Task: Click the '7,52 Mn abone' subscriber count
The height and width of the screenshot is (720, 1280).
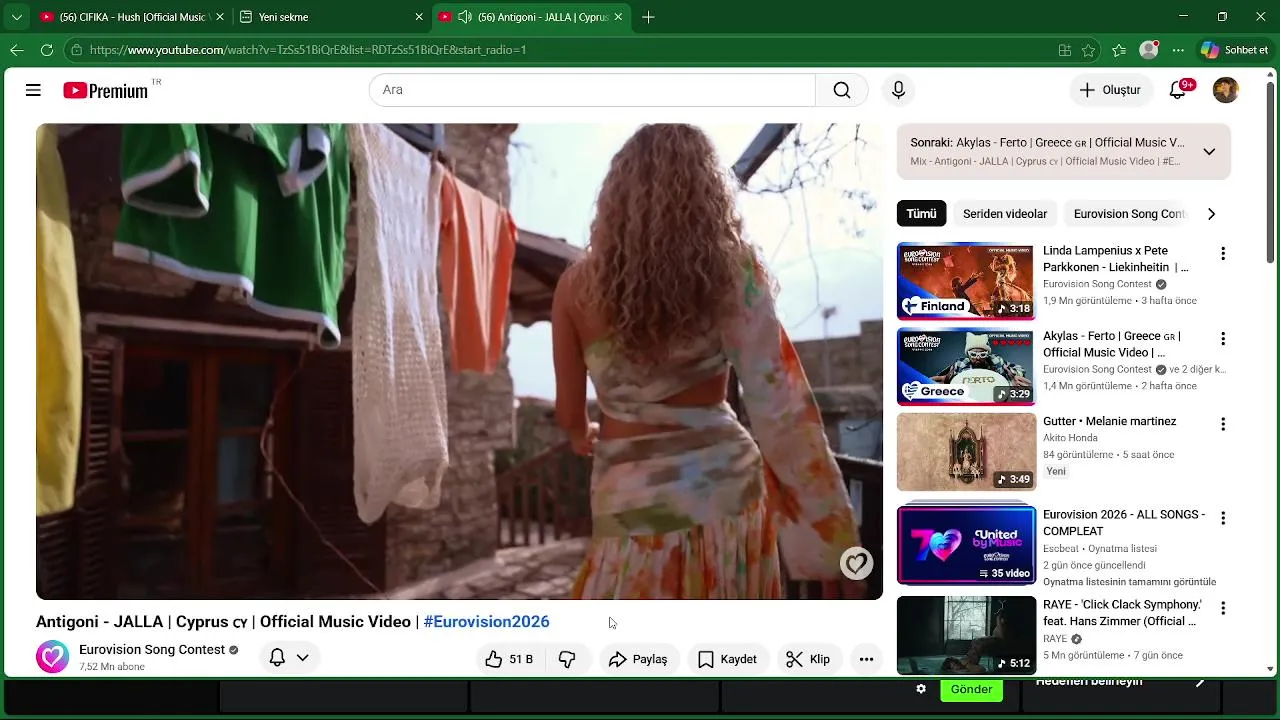Action: [x=112, y=667]
